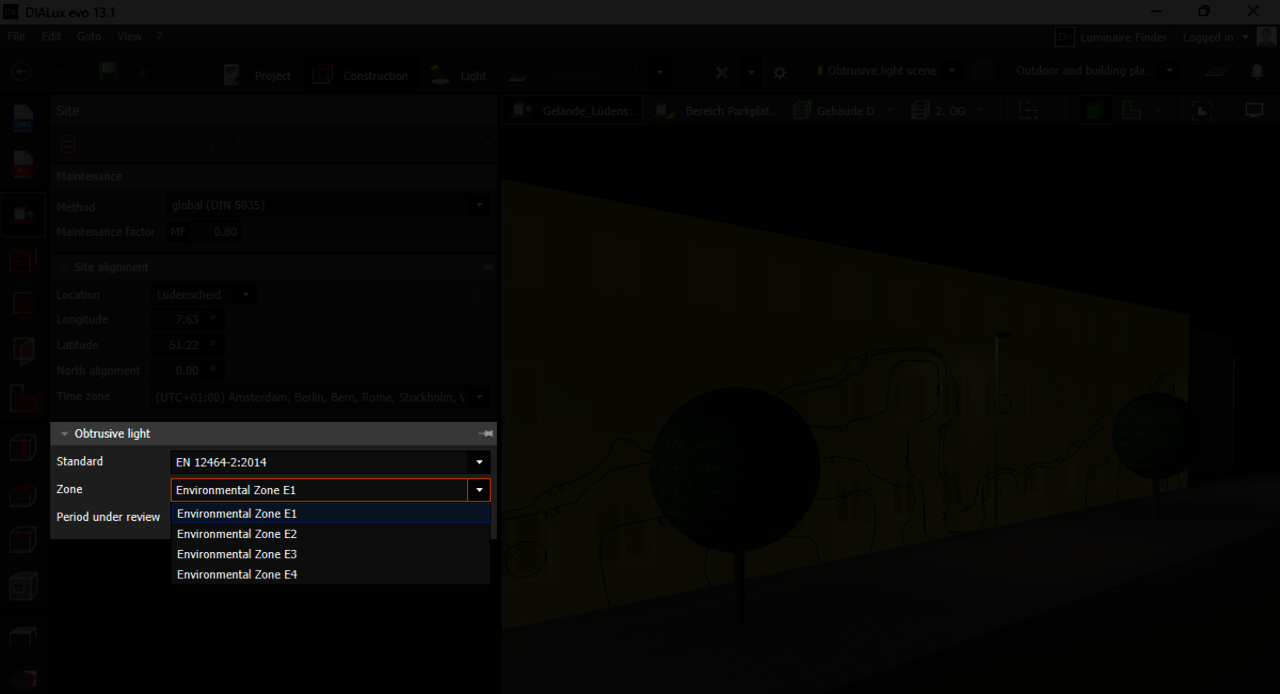This screenshot has width=1280, height=694.
Task: Open the settings gear in toolbar
Action: (780, 73)
